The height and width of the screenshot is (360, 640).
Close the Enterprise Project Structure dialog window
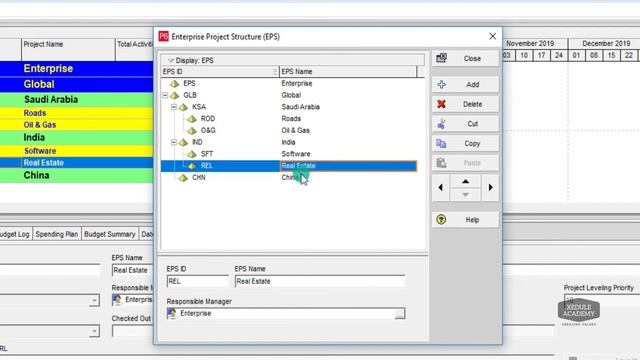pos(493,36)
